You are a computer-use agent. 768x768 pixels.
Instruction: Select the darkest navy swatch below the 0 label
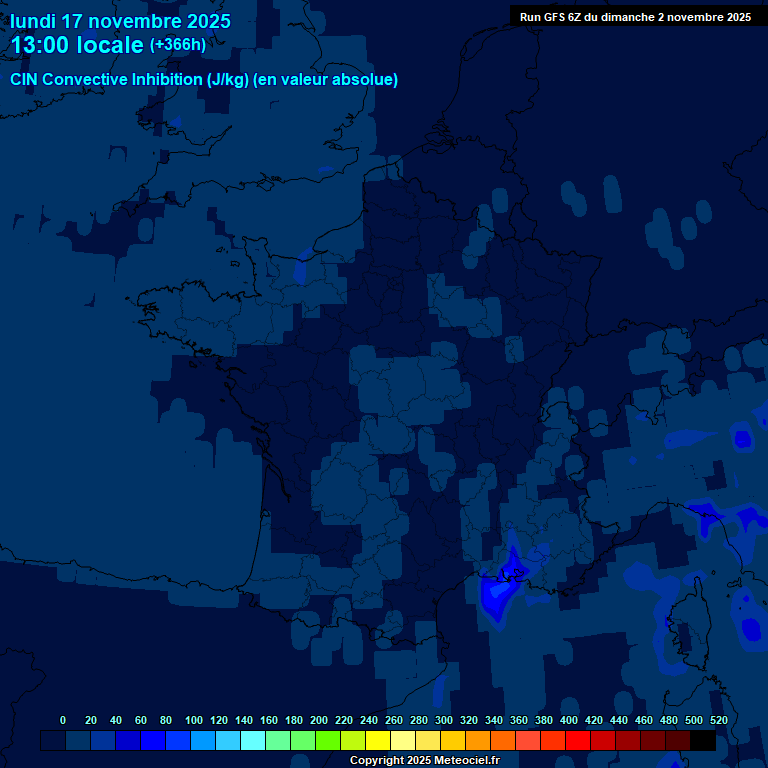[x=53, y=740]
